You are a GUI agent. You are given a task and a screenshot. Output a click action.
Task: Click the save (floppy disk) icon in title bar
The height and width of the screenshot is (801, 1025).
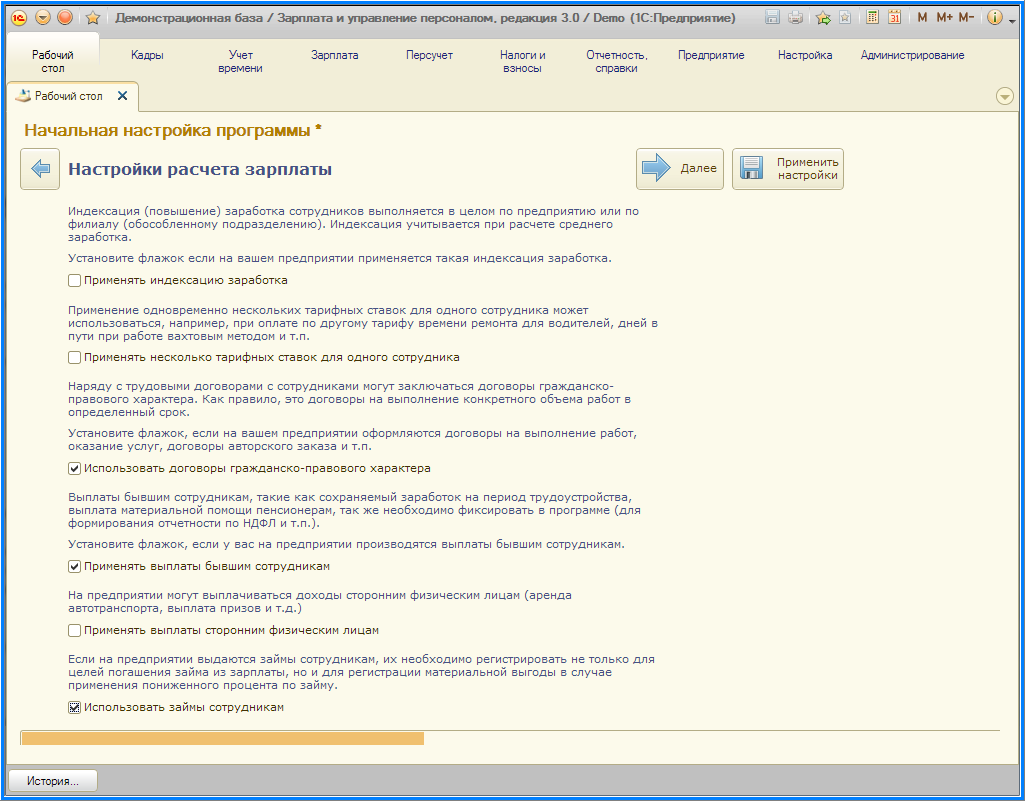[773, 18]
